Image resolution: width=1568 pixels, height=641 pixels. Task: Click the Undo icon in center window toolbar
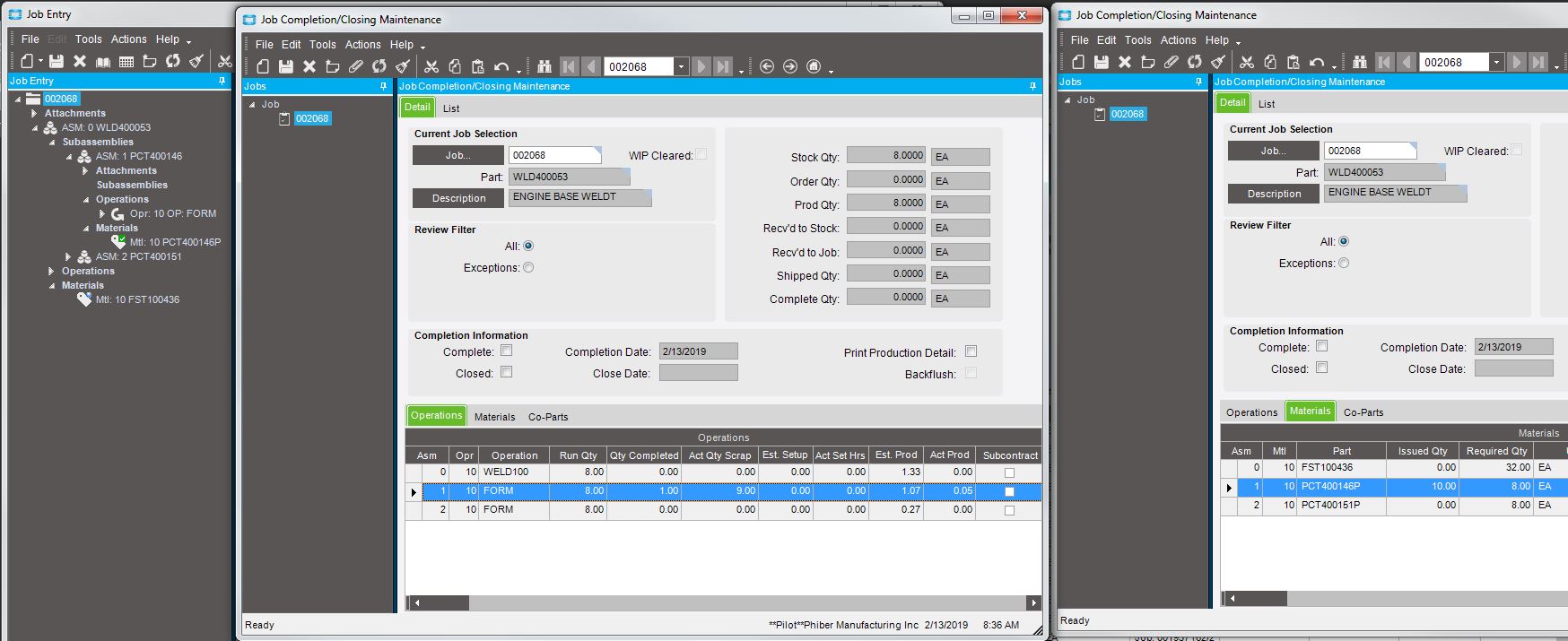501,66
